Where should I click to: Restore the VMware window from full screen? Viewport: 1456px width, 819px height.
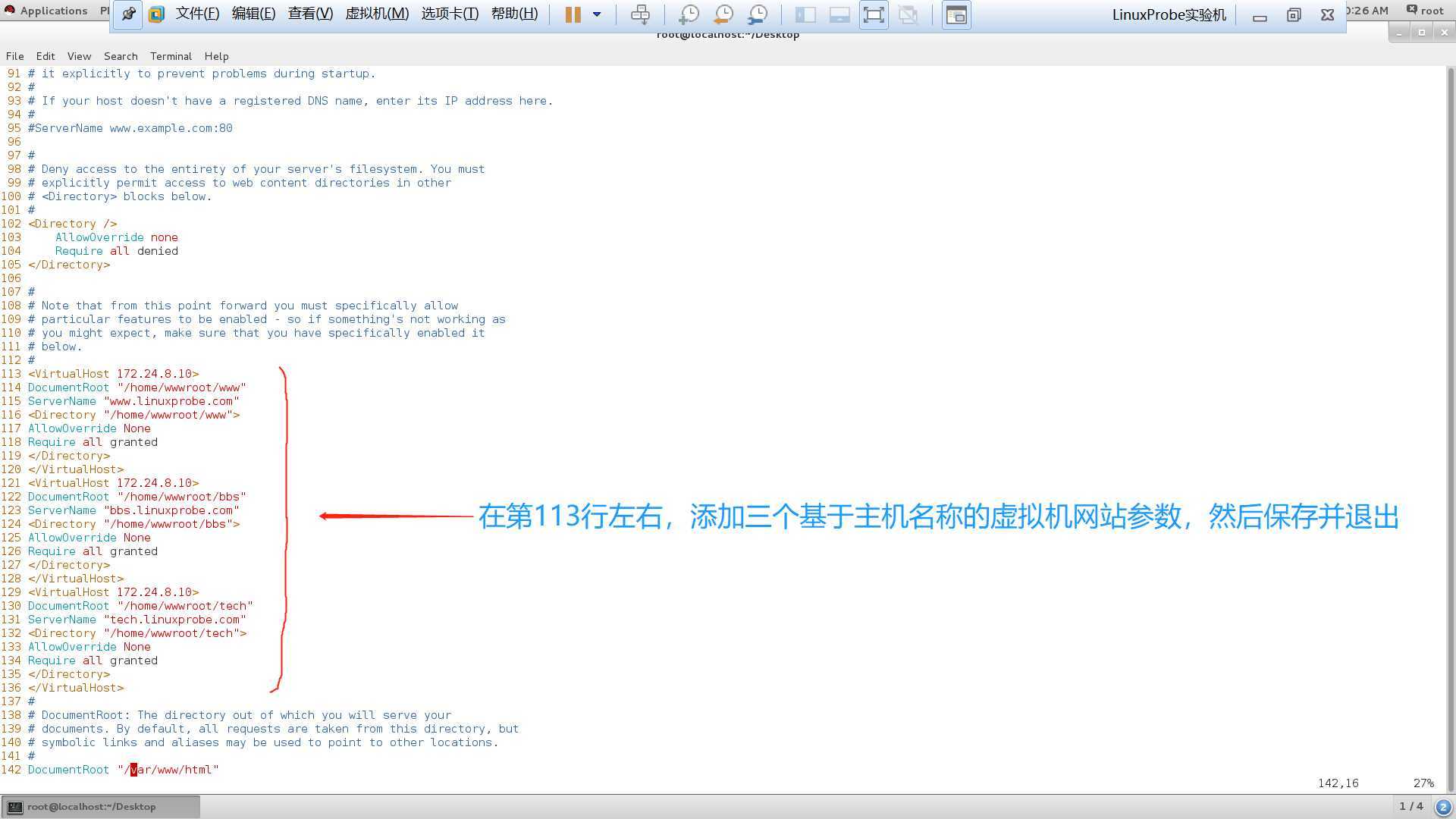pyautogui.click(x=1294, y=15)
